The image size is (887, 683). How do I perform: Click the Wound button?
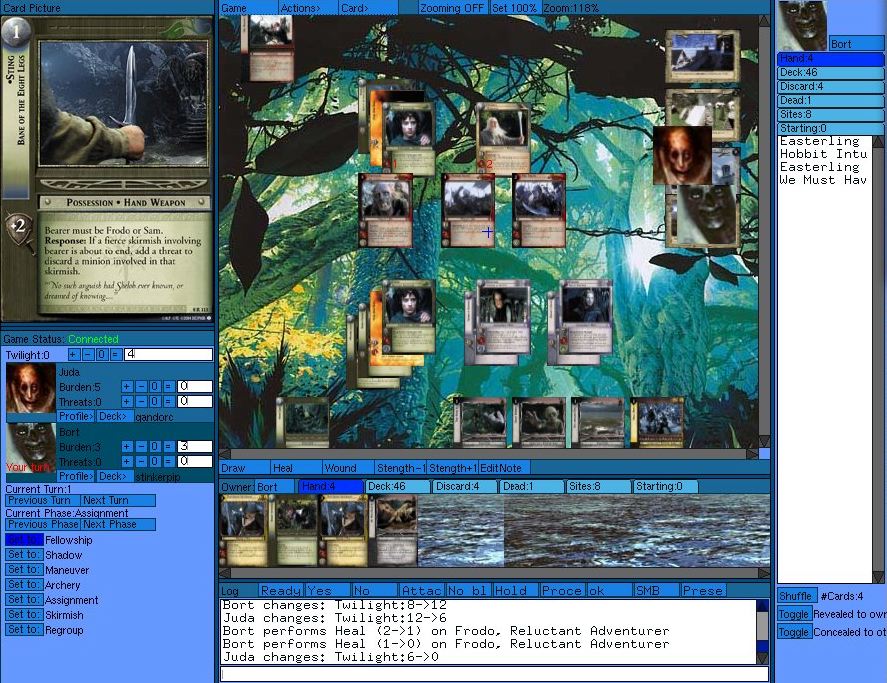(347, 468)
